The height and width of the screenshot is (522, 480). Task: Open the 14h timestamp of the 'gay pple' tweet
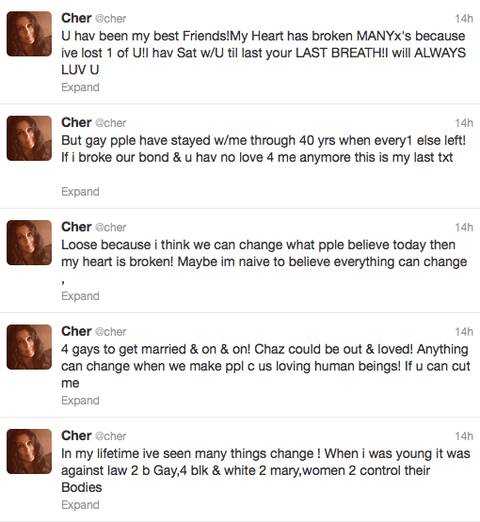point(464,123)
